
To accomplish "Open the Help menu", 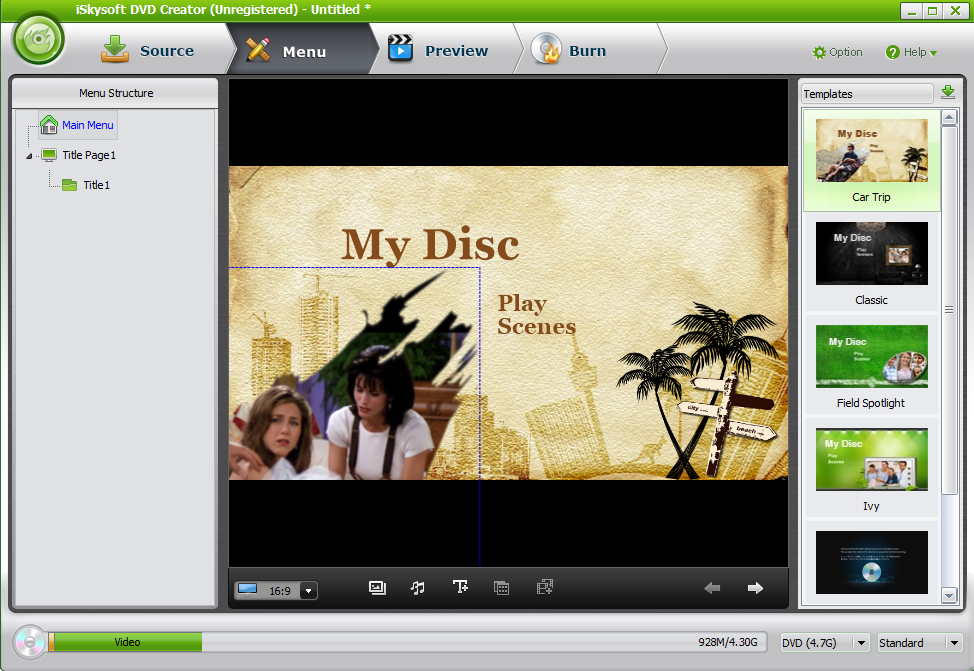I will tap(911, 52).
